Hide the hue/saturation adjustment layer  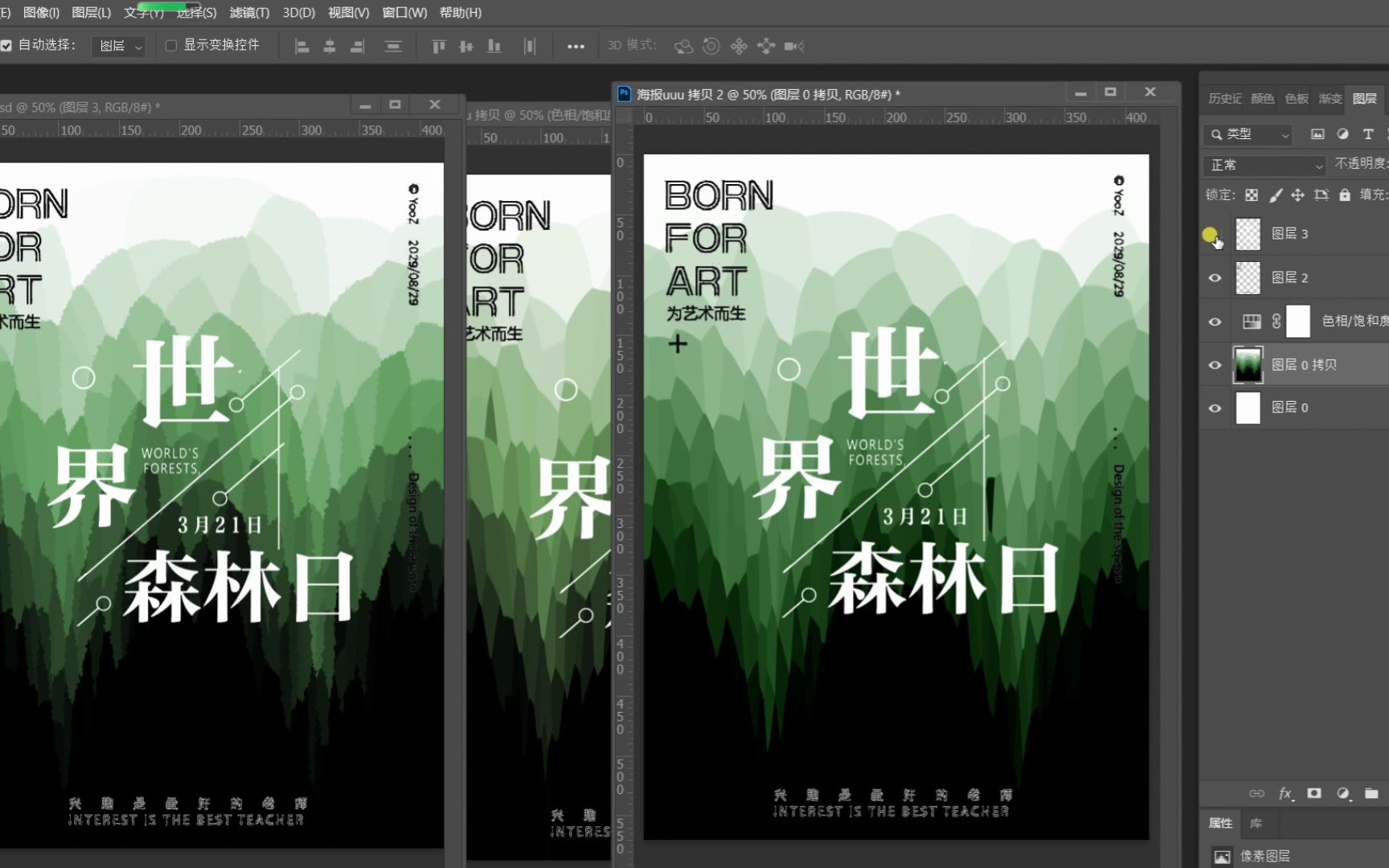pos(1215,321)
